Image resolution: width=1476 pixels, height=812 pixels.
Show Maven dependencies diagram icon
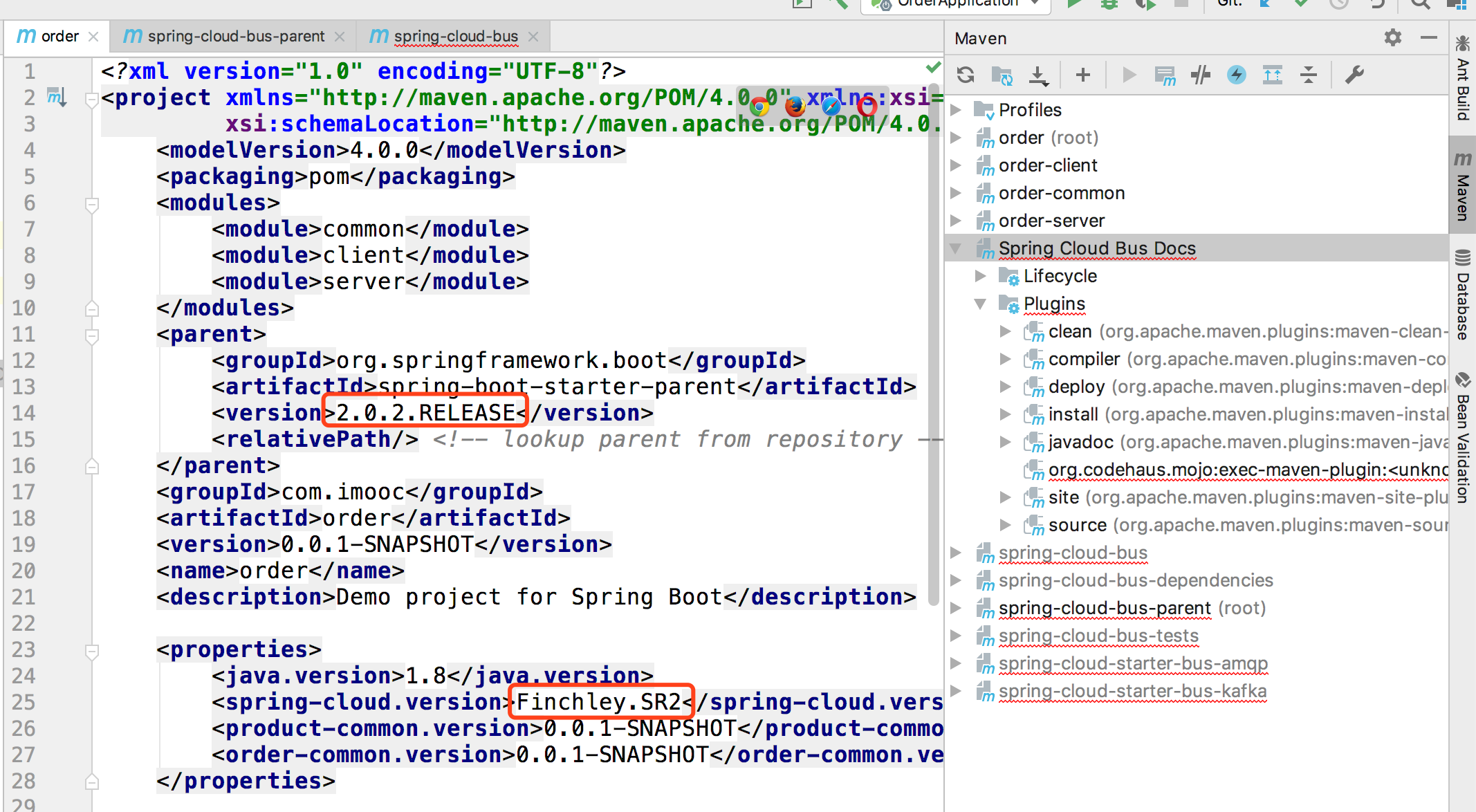(x=1273, y=75)
